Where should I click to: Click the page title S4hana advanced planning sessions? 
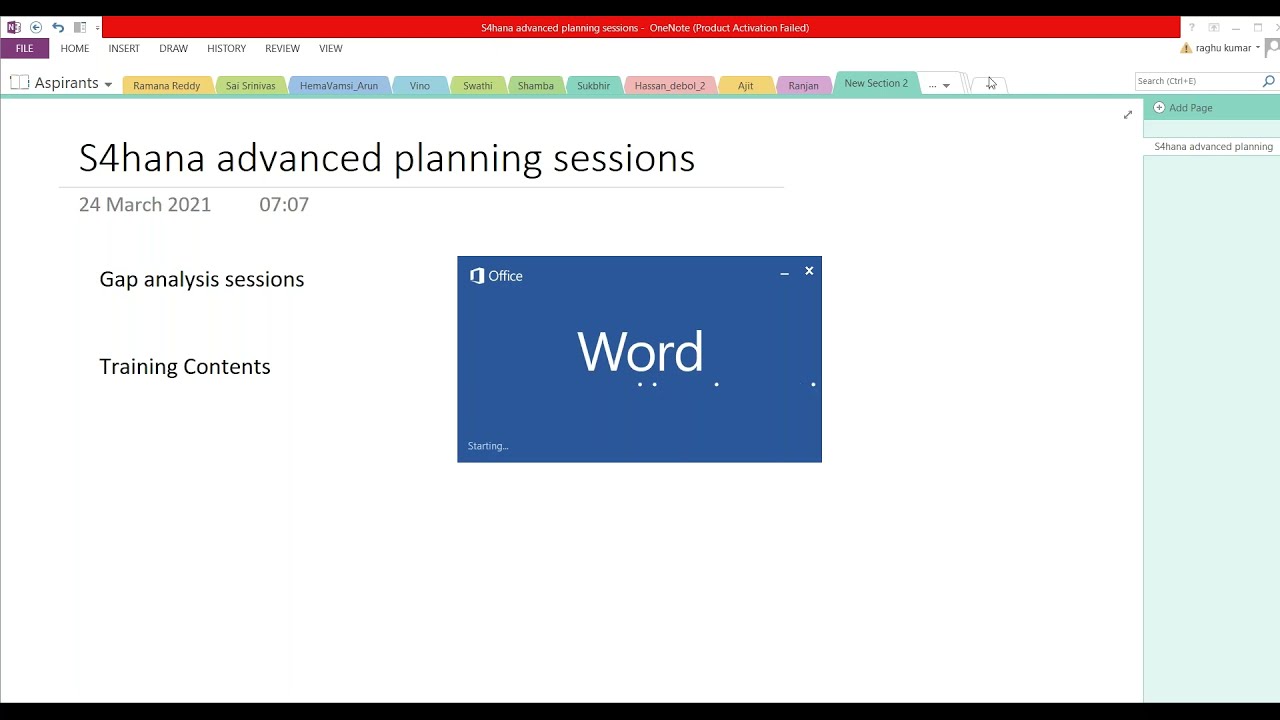click(387, 158)
